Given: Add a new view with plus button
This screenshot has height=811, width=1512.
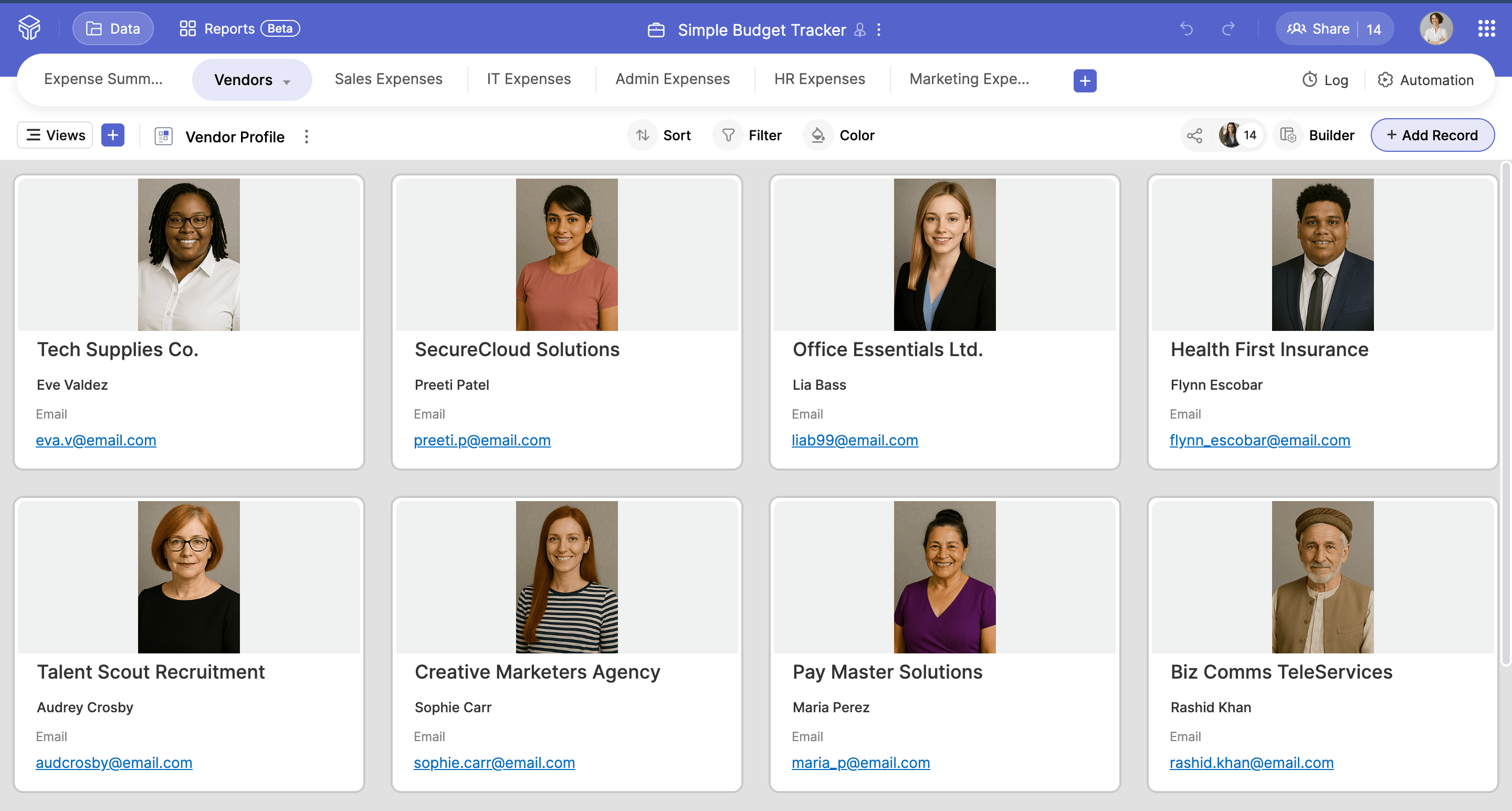Looking at the screenshot, I should (x=113, y=136).
